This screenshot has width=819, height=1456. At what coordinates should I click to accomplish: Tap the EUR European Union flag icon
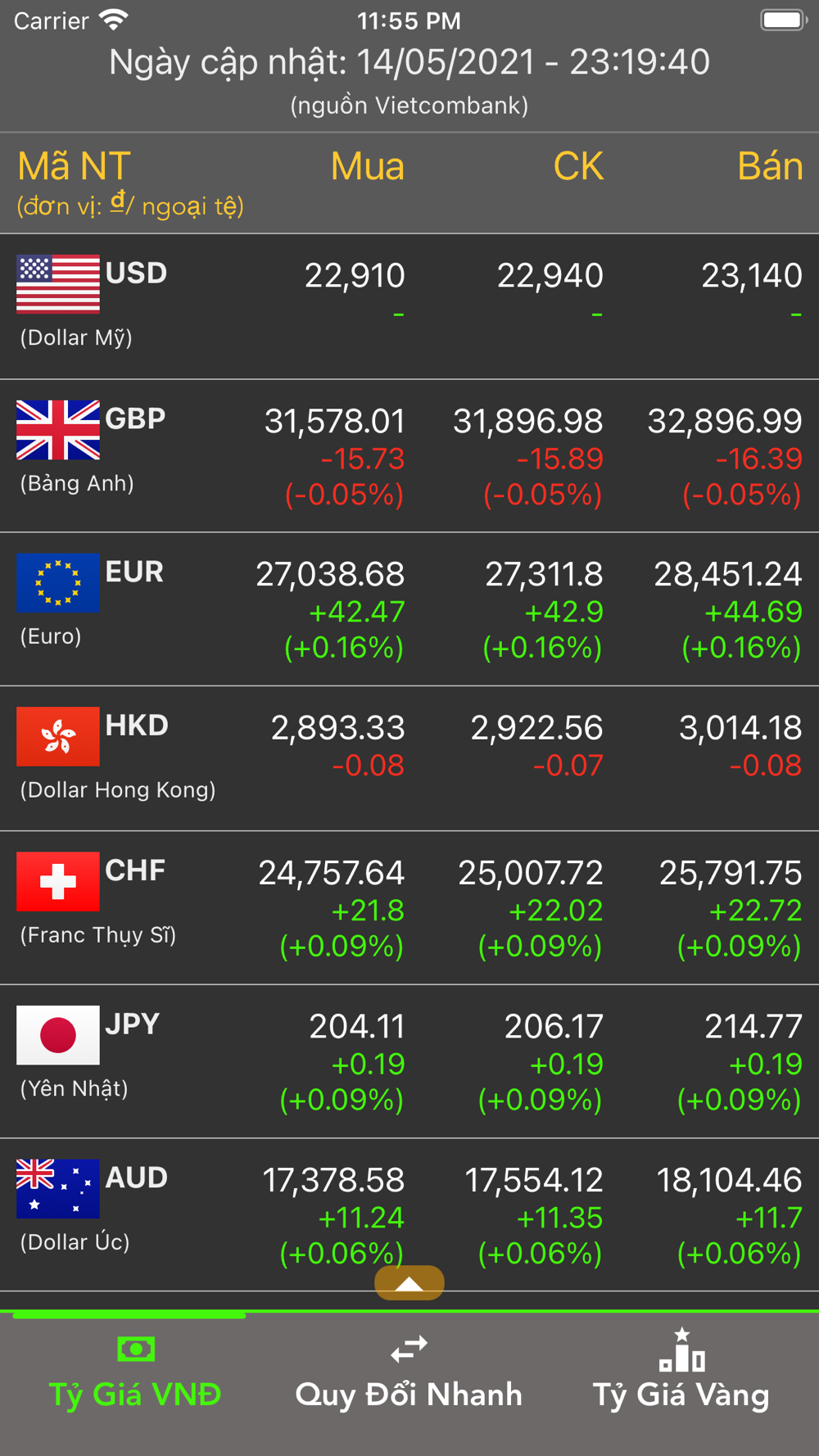pos(58,583)
